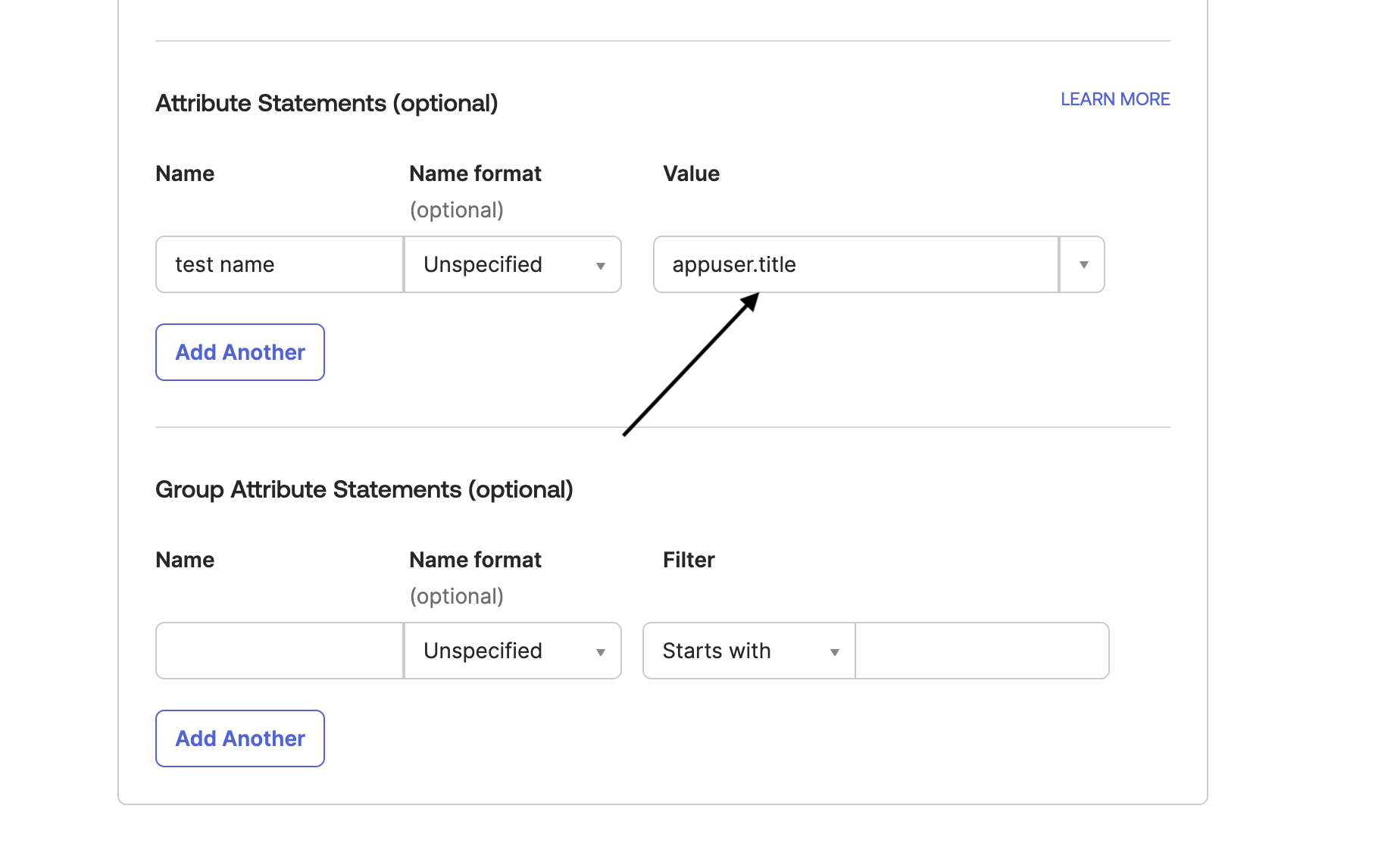Expand the Value dropdown arrow beside appuser.title
1400x868 pixels.
click(x=1083, y=264)
